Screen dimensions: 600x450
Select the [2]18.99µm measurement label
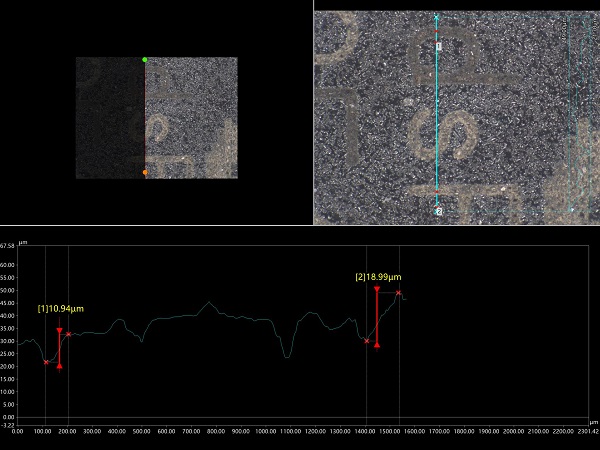click(377, 277)
